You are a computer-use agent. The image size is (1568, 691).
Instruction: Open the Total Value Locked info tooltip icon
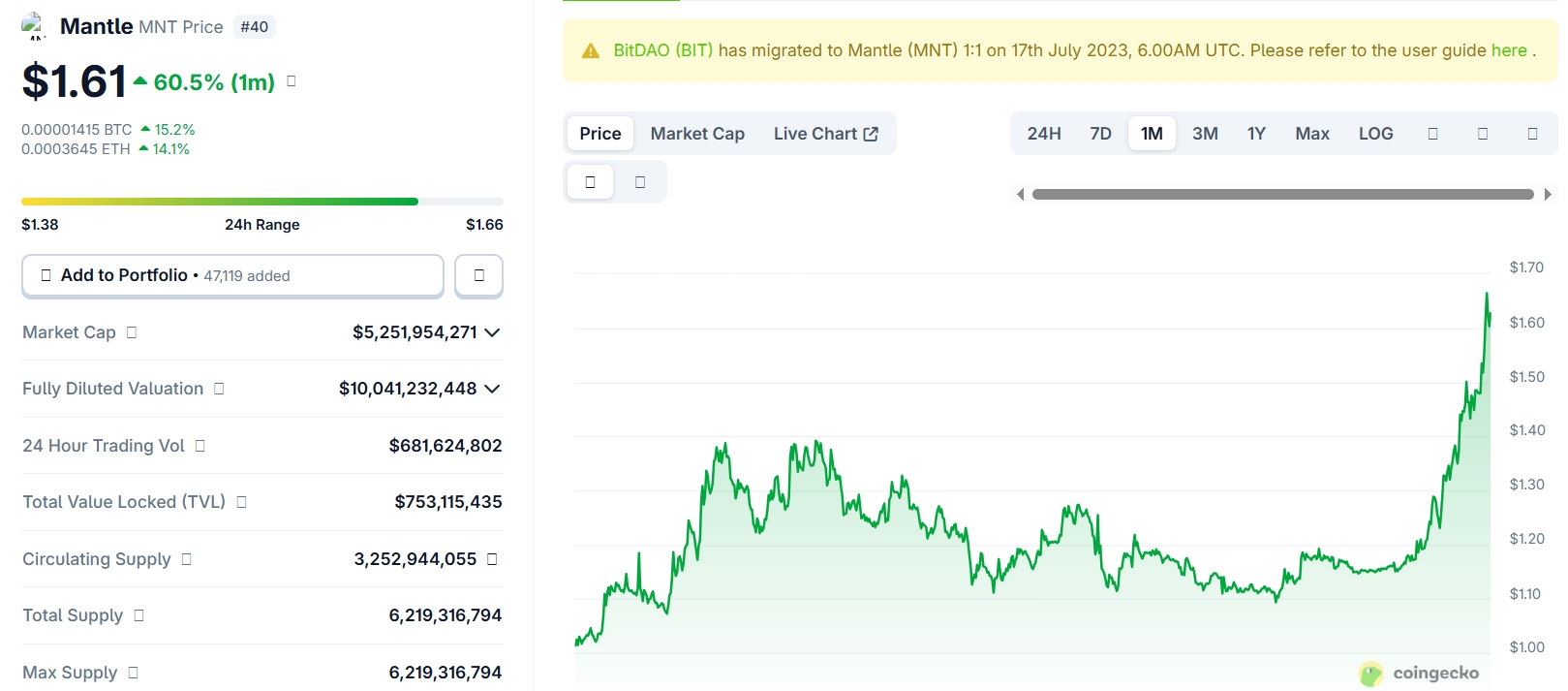click(242, 502)
